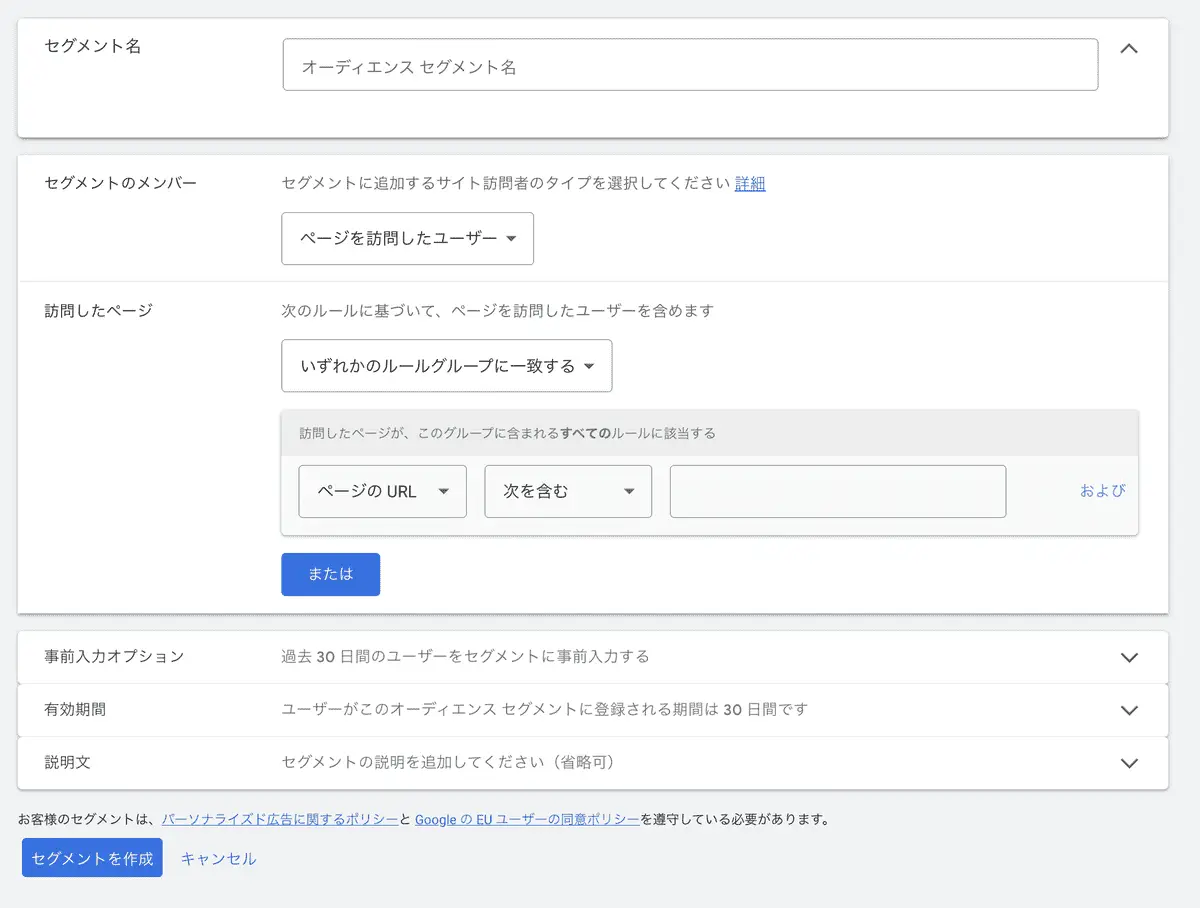Click セグメントを作成 to create the segment

click(x=91, y=857)
